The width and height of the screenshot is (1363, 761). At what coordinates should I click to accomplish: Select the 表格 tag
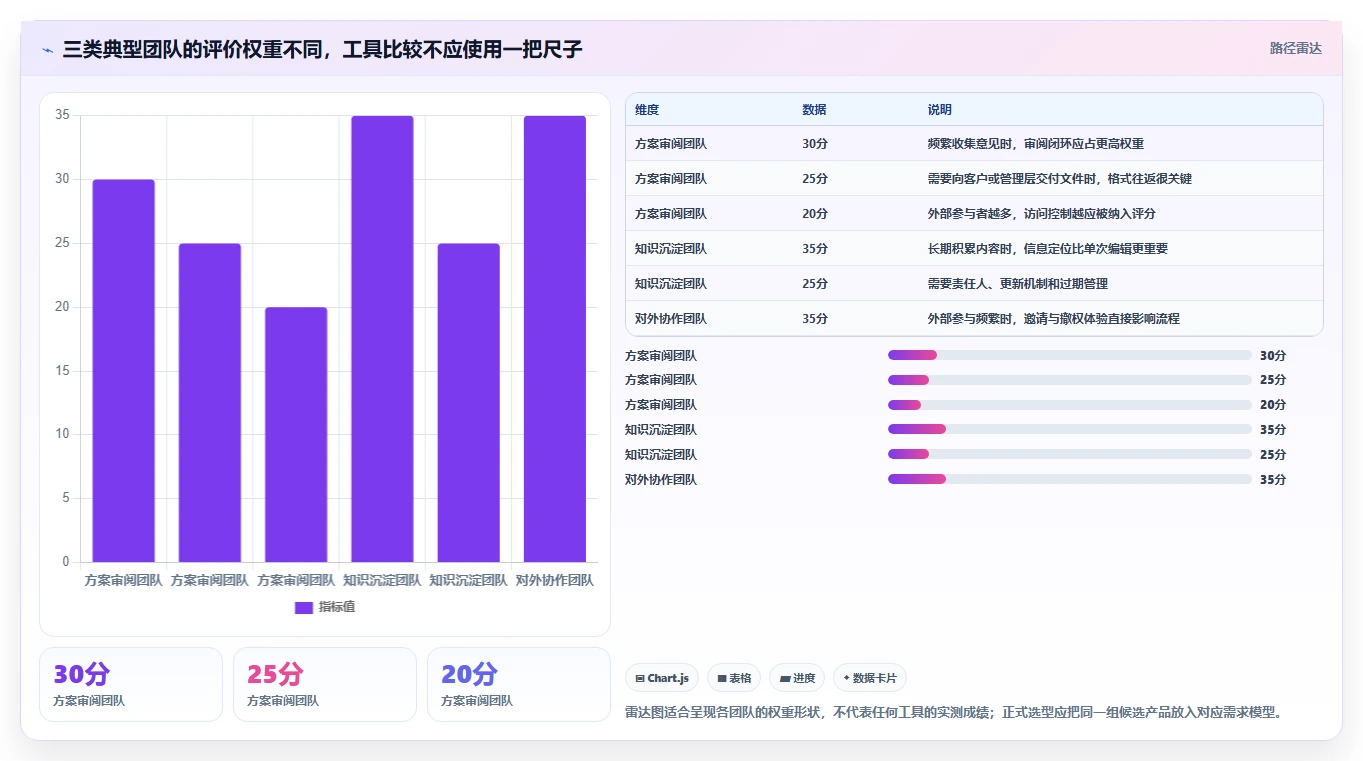[734, 678]
